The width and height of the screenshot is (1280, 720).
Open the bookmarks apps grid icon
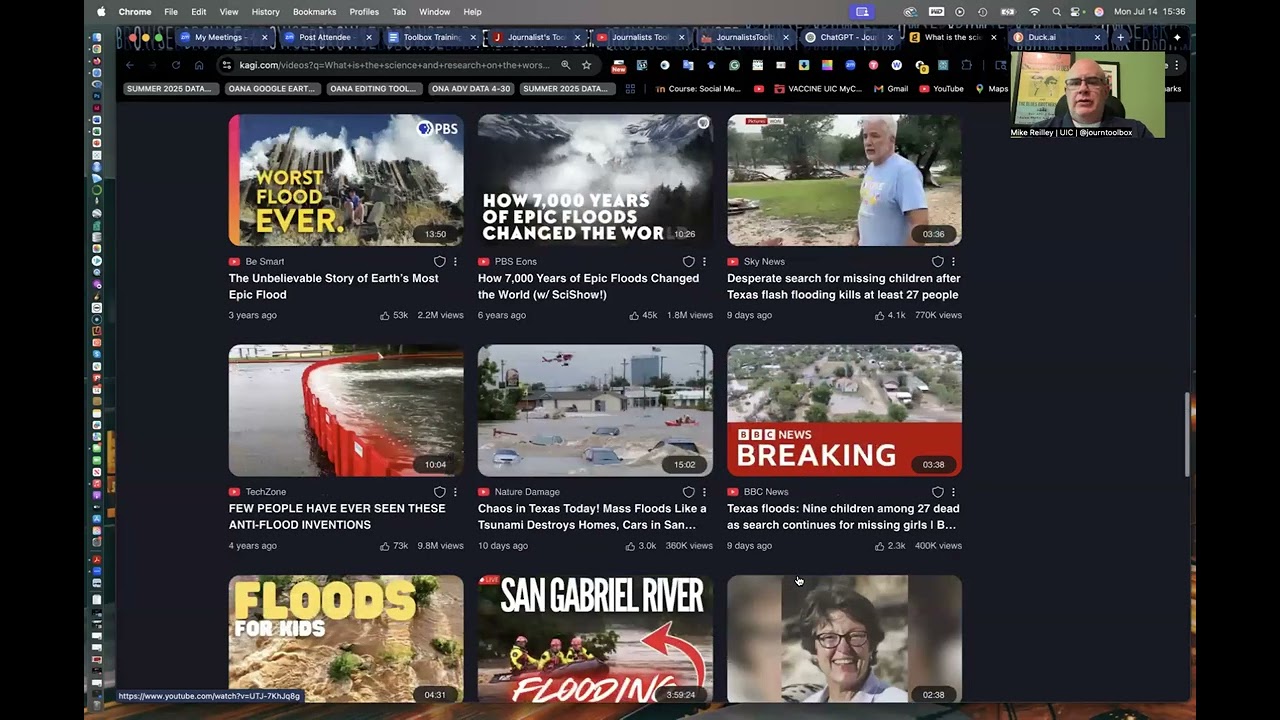pos(630,89)
